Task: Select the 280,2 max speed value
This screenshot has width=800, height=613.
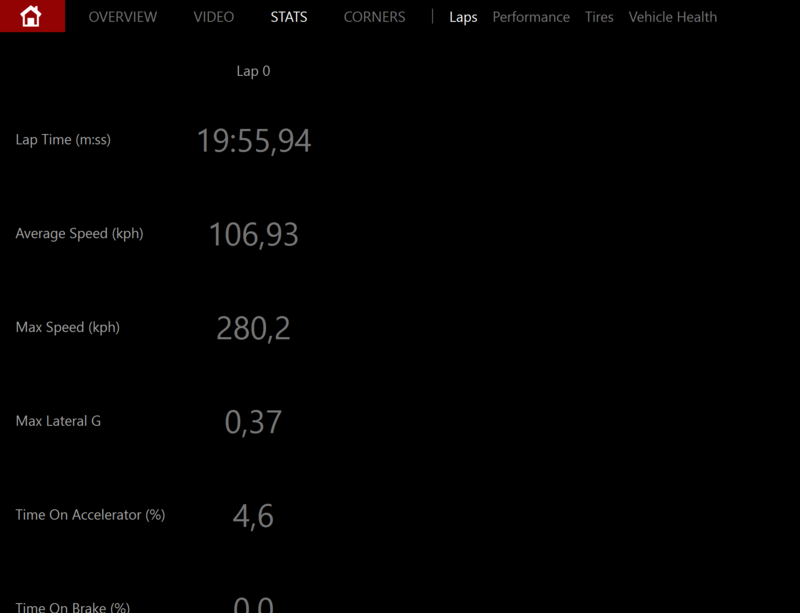Action: coord(253,329)
